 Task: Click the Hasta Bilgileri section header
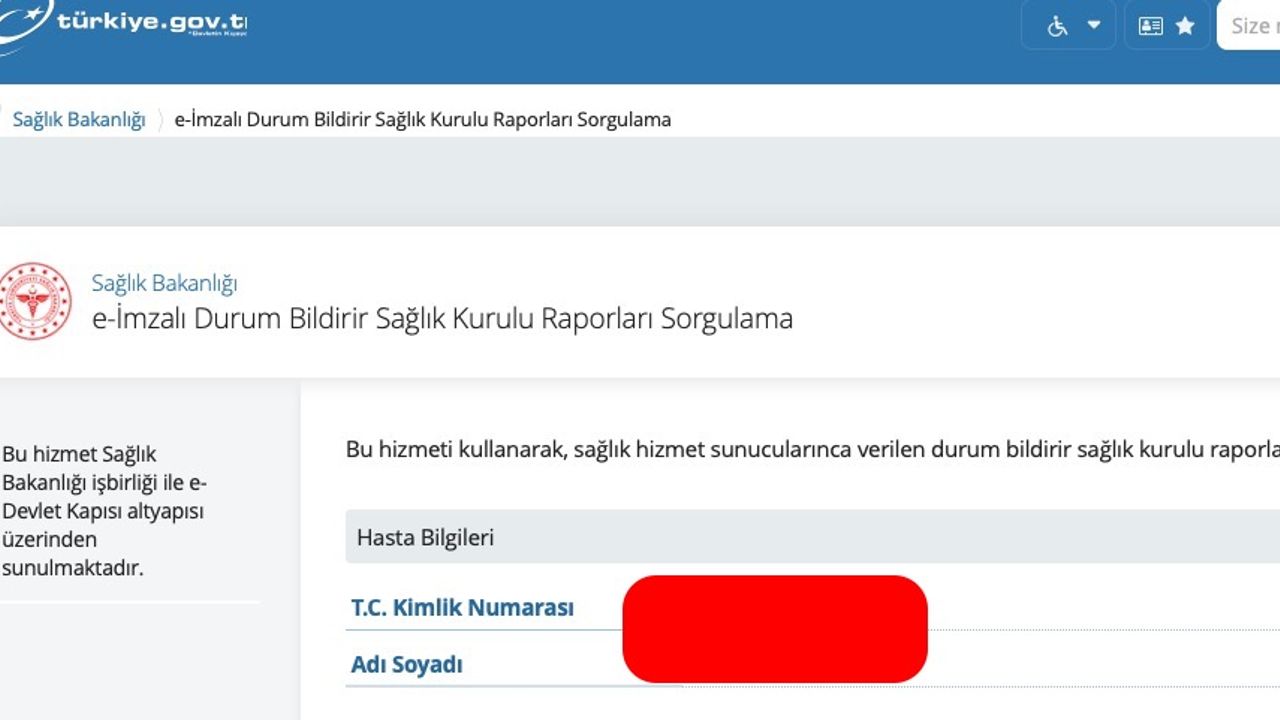(x=426, y=538)
